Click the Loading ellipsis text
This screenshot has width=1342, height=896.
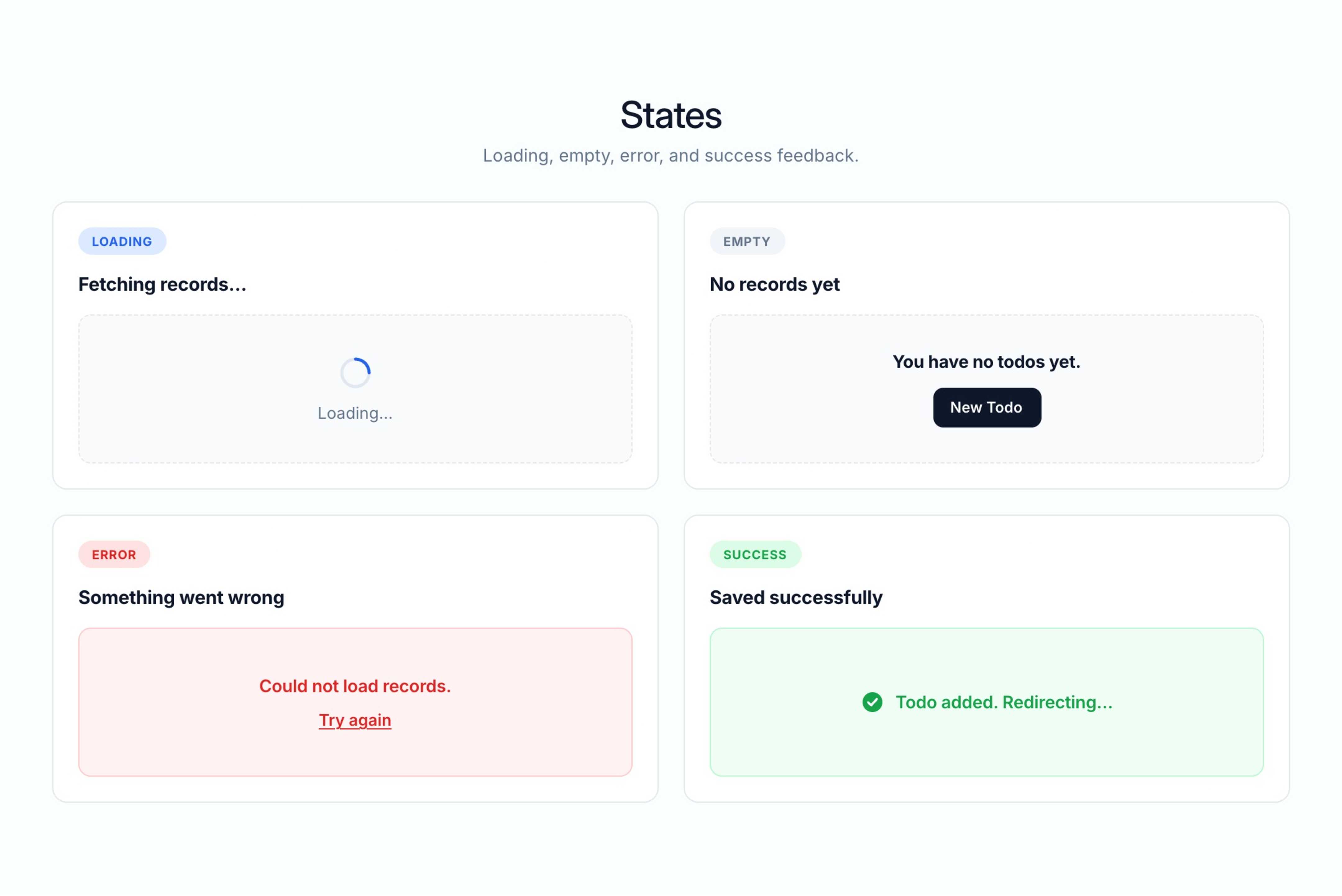354,413
